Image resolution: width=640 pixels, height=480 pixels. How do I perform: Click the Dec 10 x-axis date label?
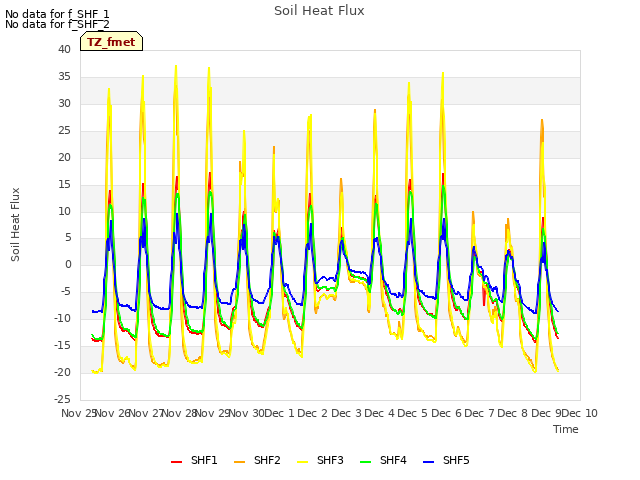coord(580,413)
